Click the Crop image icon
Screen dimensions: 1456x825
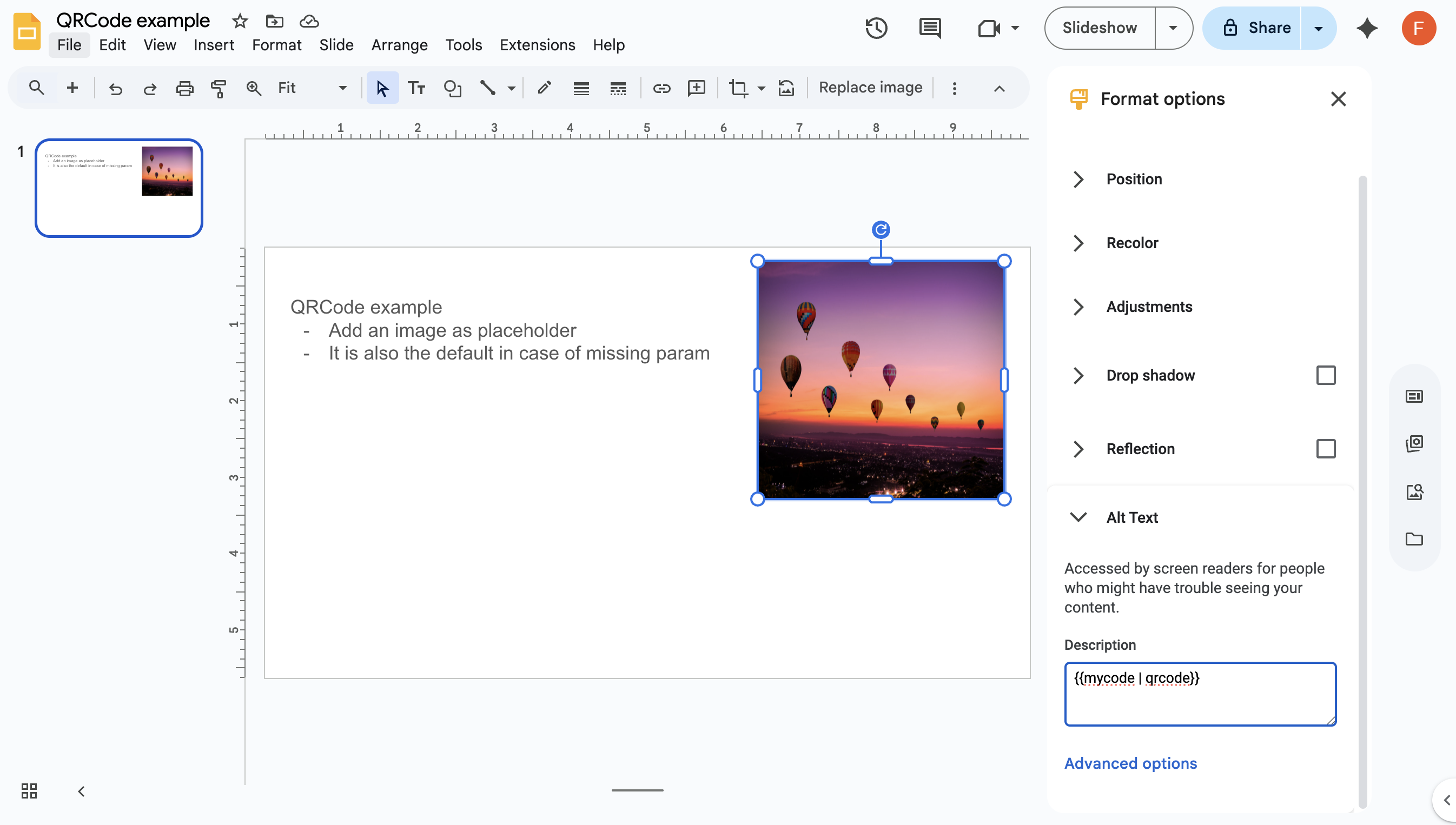(x=738, y=88)
